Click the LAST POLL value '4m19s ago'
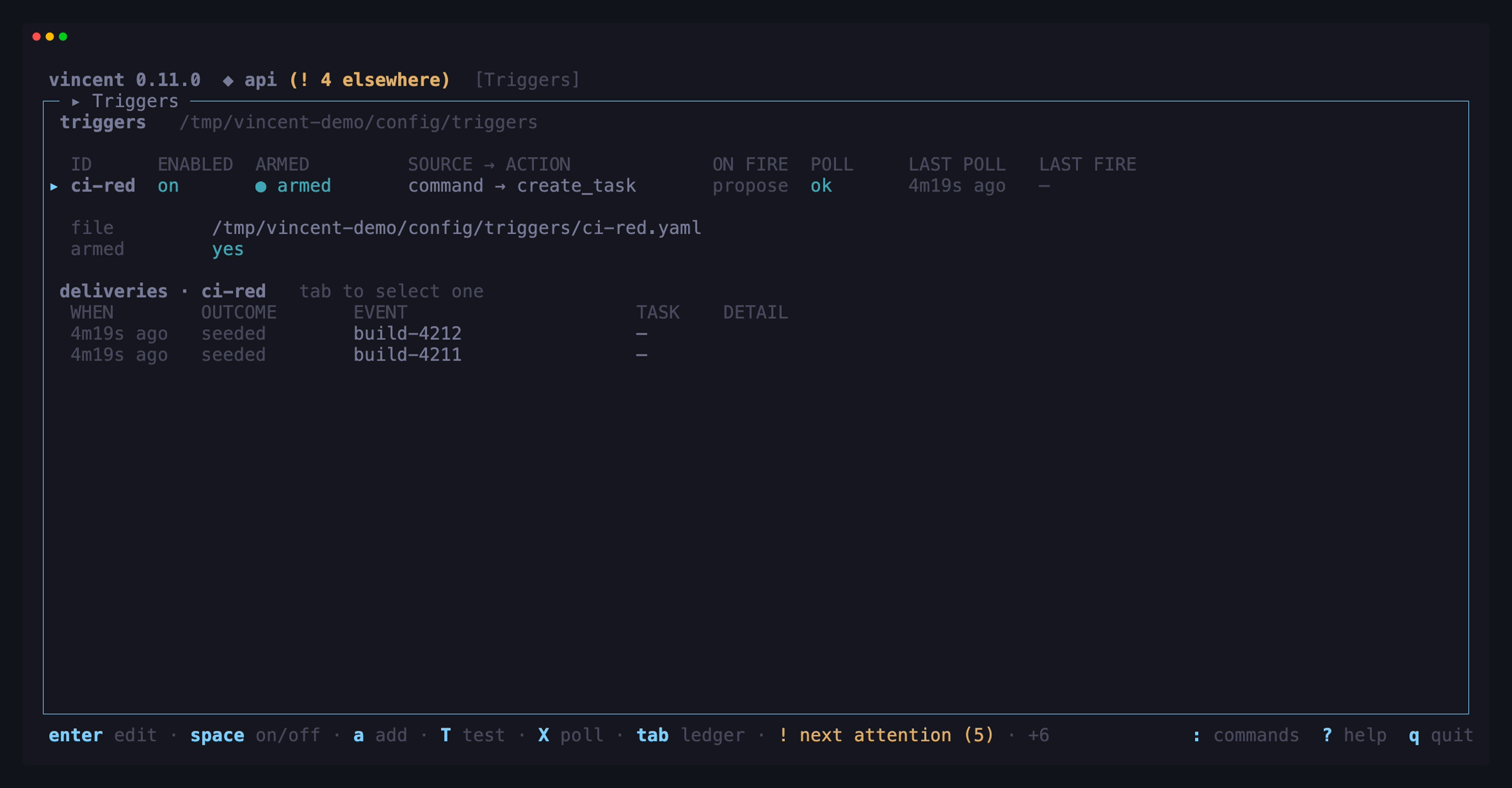The width and height of the screenshot is (1512, 788). [x=956, y=186]
